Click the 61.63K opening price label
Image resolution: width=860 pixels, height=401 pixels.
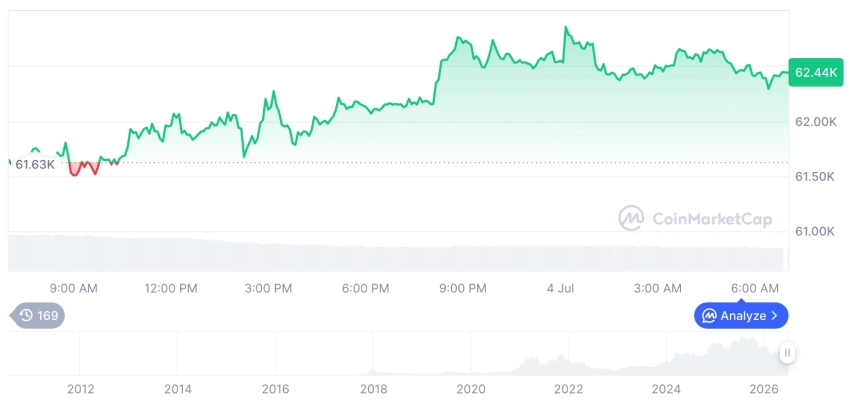pos(34,164)
